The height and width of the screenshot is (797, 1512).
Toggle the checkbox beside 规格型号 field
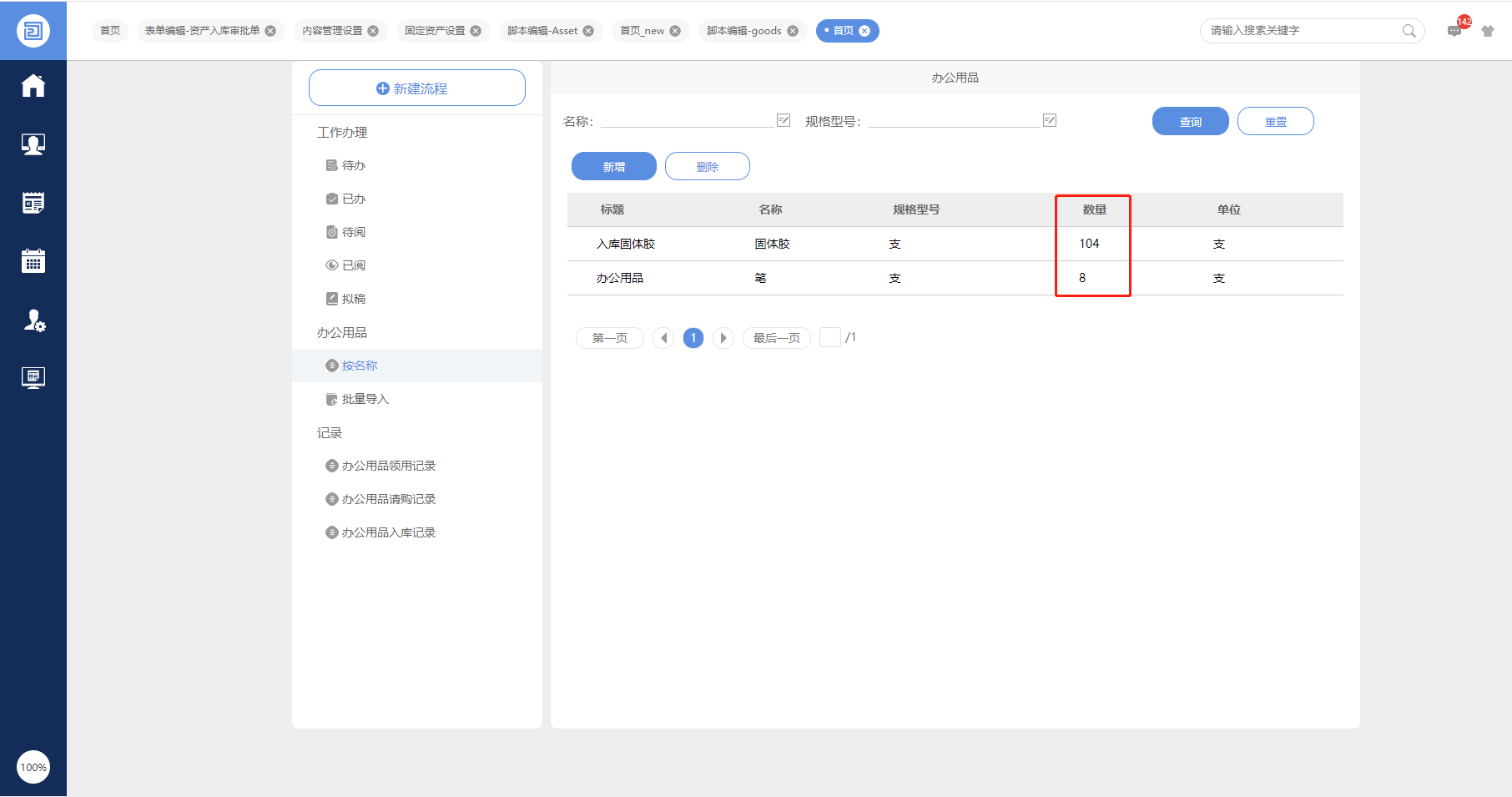coord(1050,120)
